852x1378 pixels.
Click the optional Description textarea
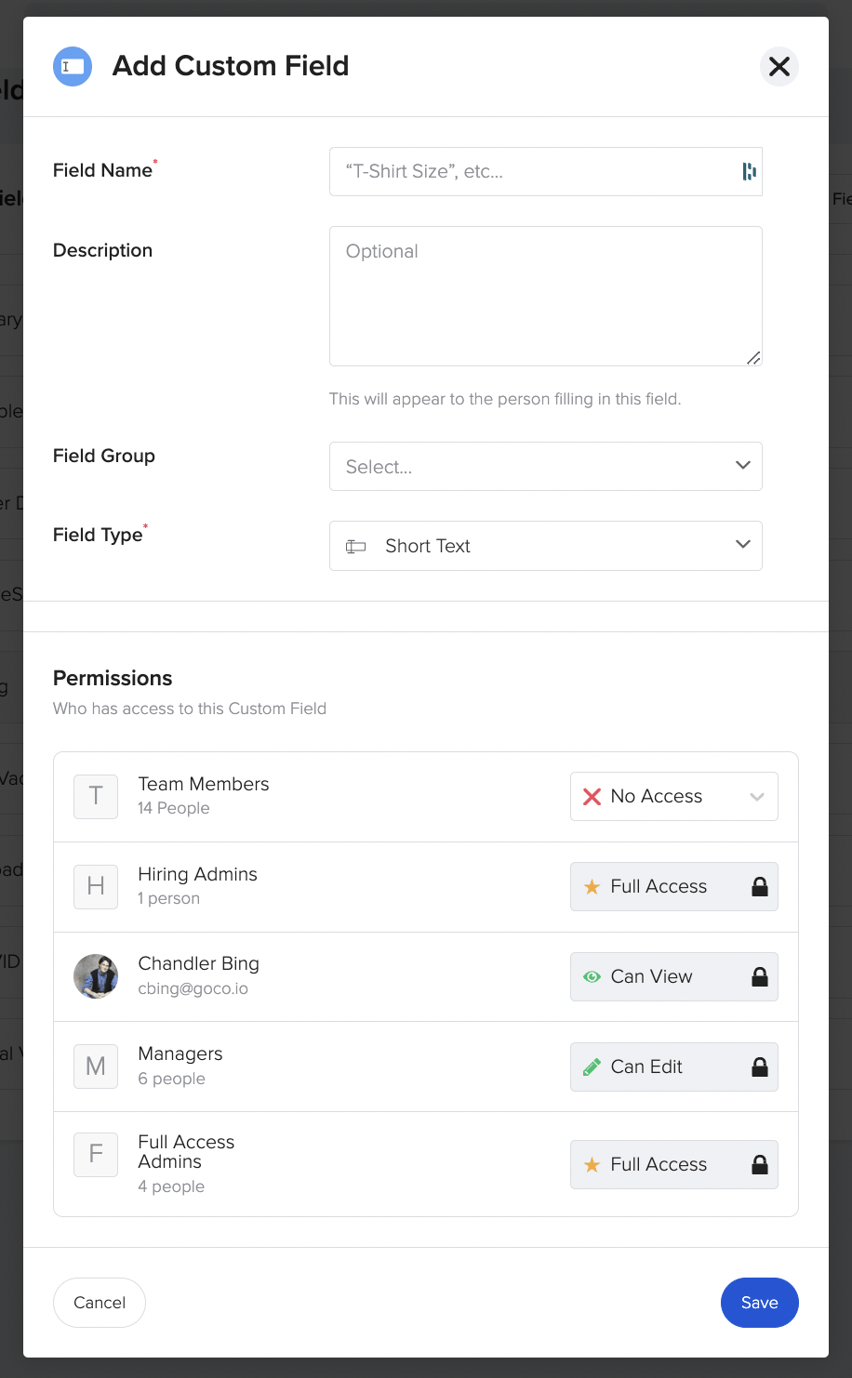click(x=545, y=295)
